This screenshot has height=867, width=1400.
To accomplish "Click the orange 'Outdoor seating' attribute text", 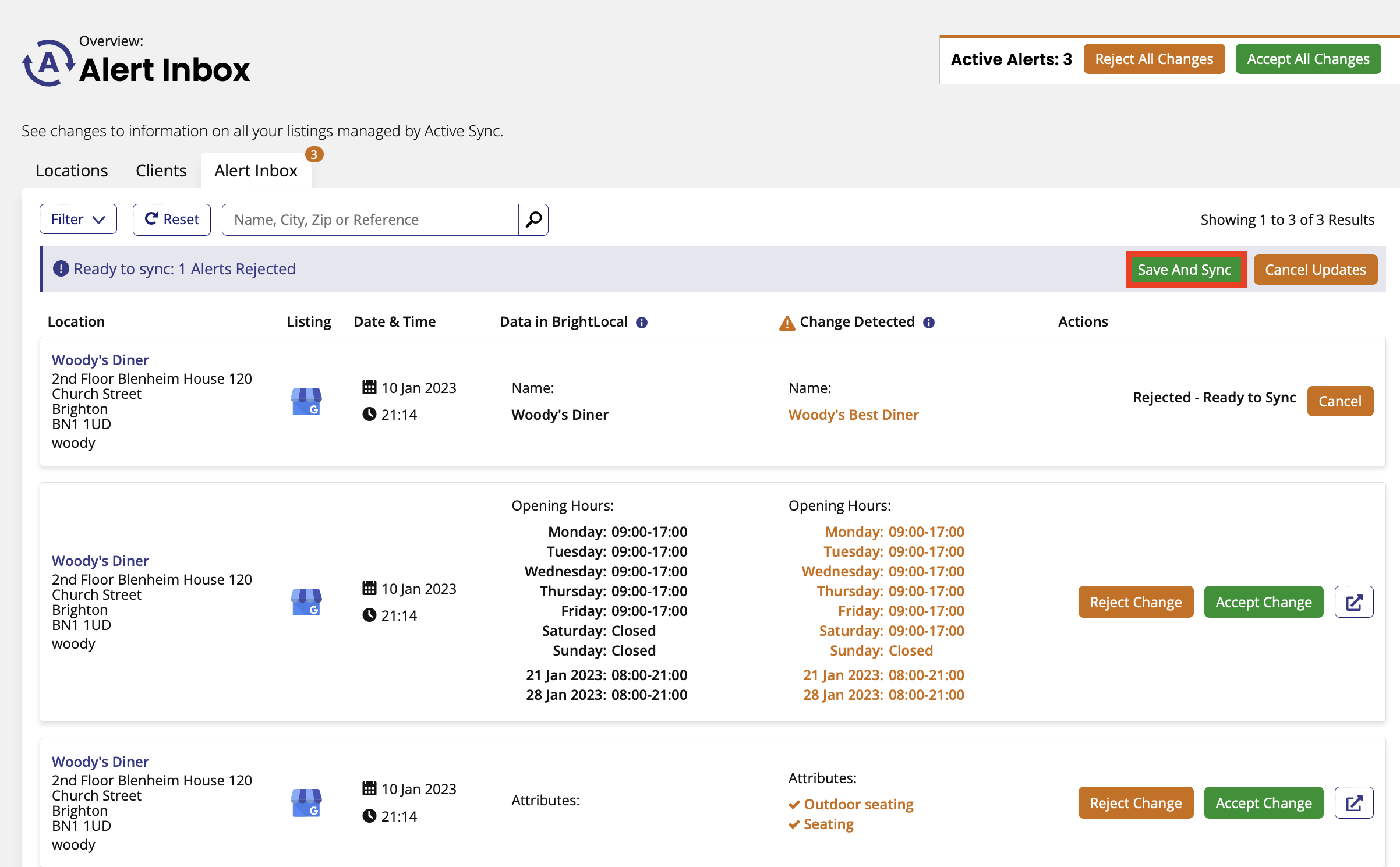I will pyautogui.click(x=858, y=804).
